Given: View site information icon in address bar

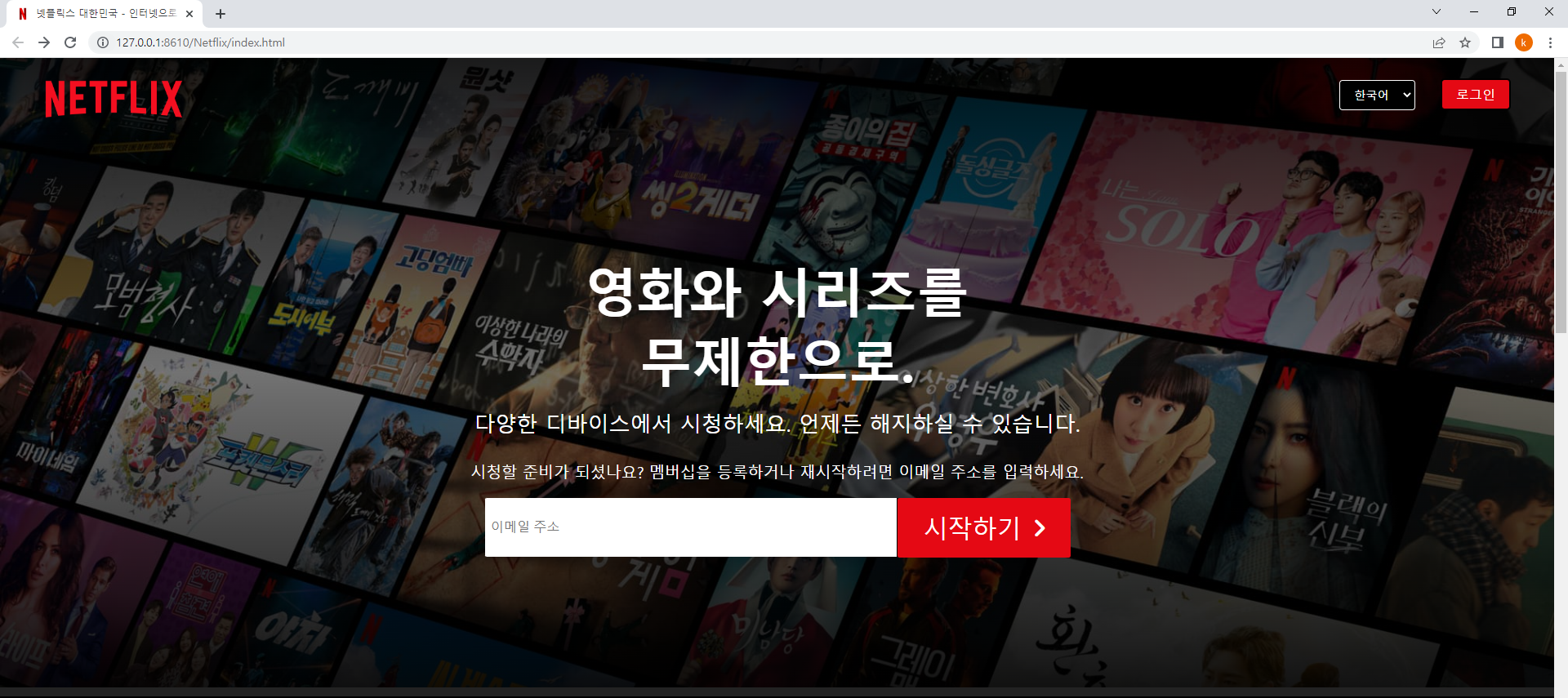Looking at the screenshot, I should tap(103, 42).
